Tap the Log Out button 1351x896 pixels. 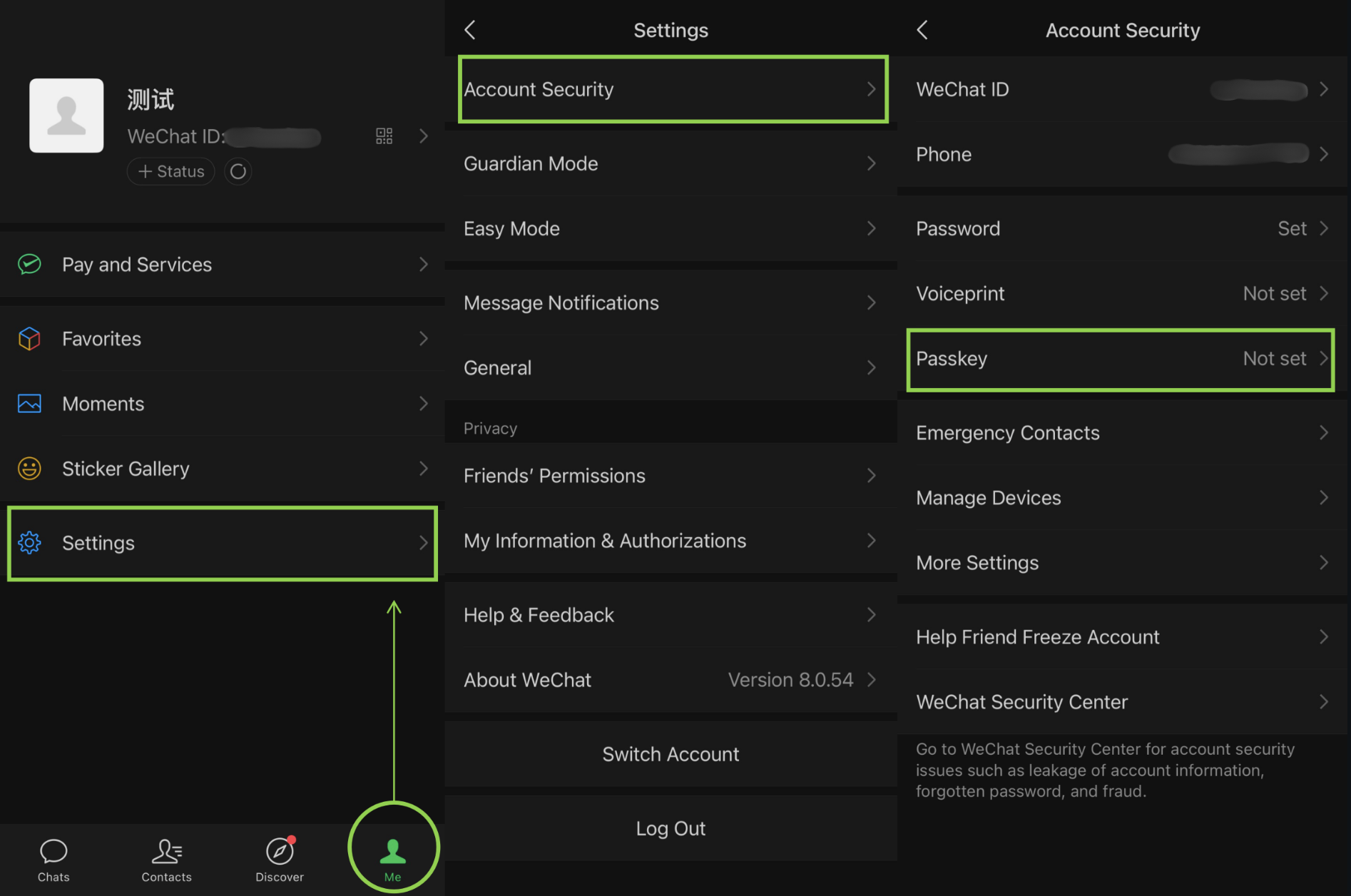(670, 828)
